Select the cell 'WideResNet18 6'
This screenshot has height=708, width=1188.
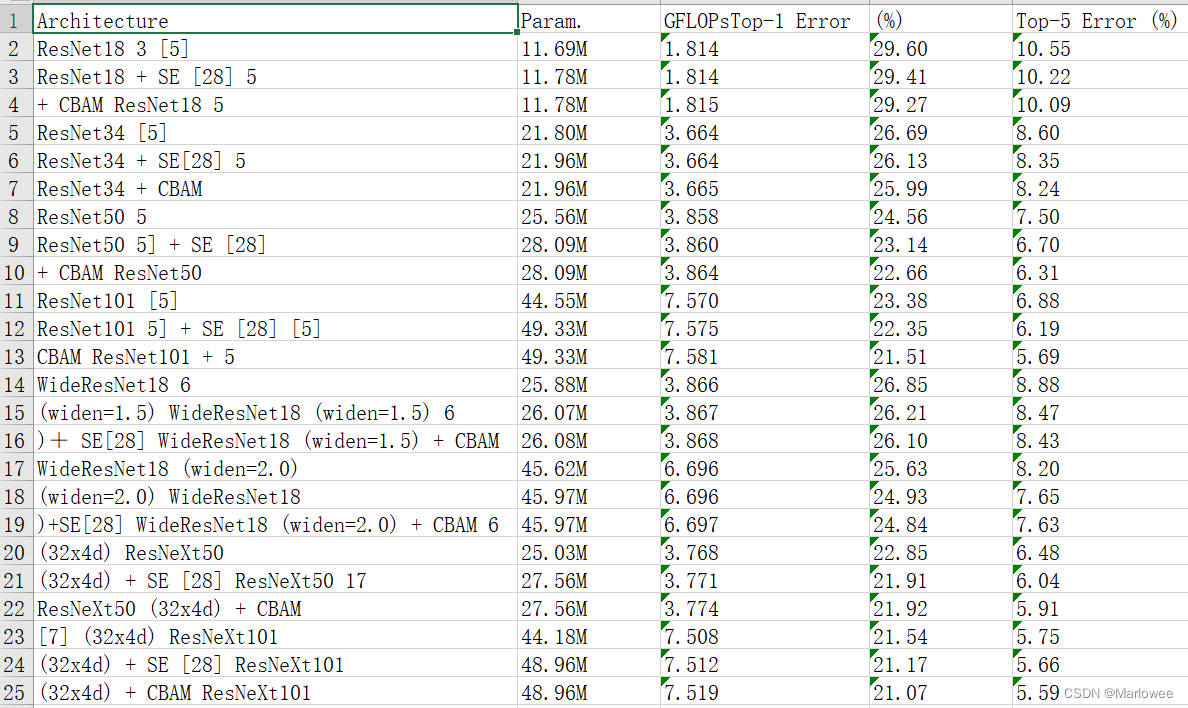point(276,384)
